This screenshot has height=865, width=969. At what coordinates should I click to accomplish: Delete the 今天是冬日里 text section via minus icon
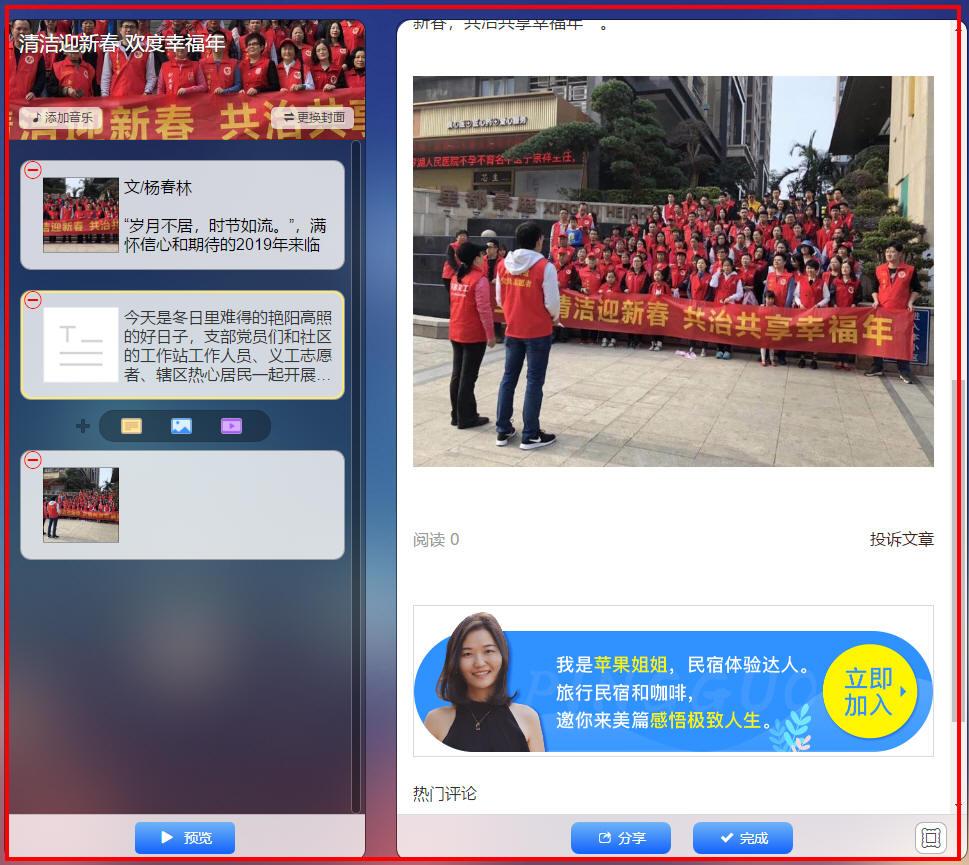click(33, 300)
